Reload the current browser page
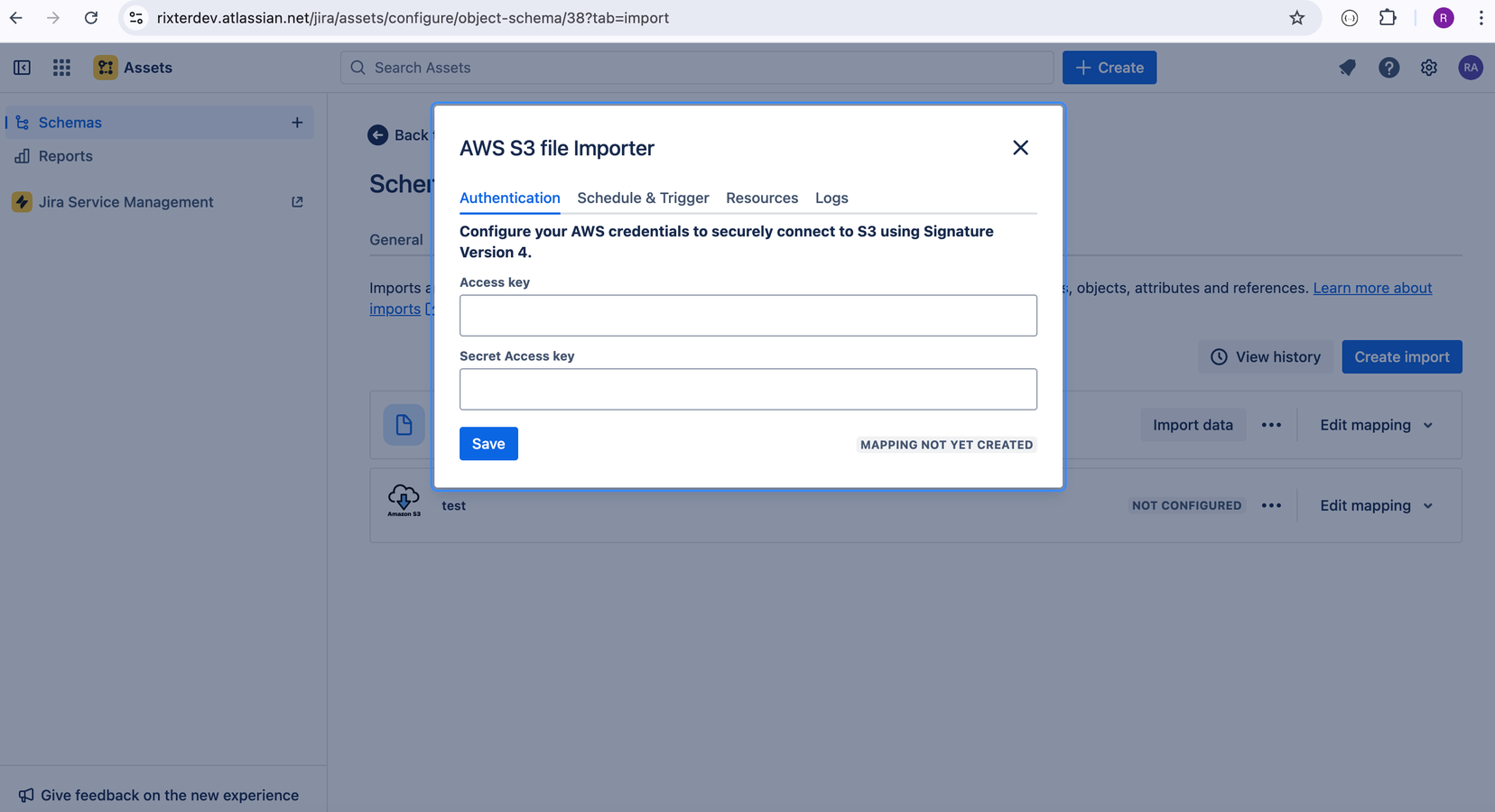The width and height of the screenshot is (1495, 812). (91, 17)
